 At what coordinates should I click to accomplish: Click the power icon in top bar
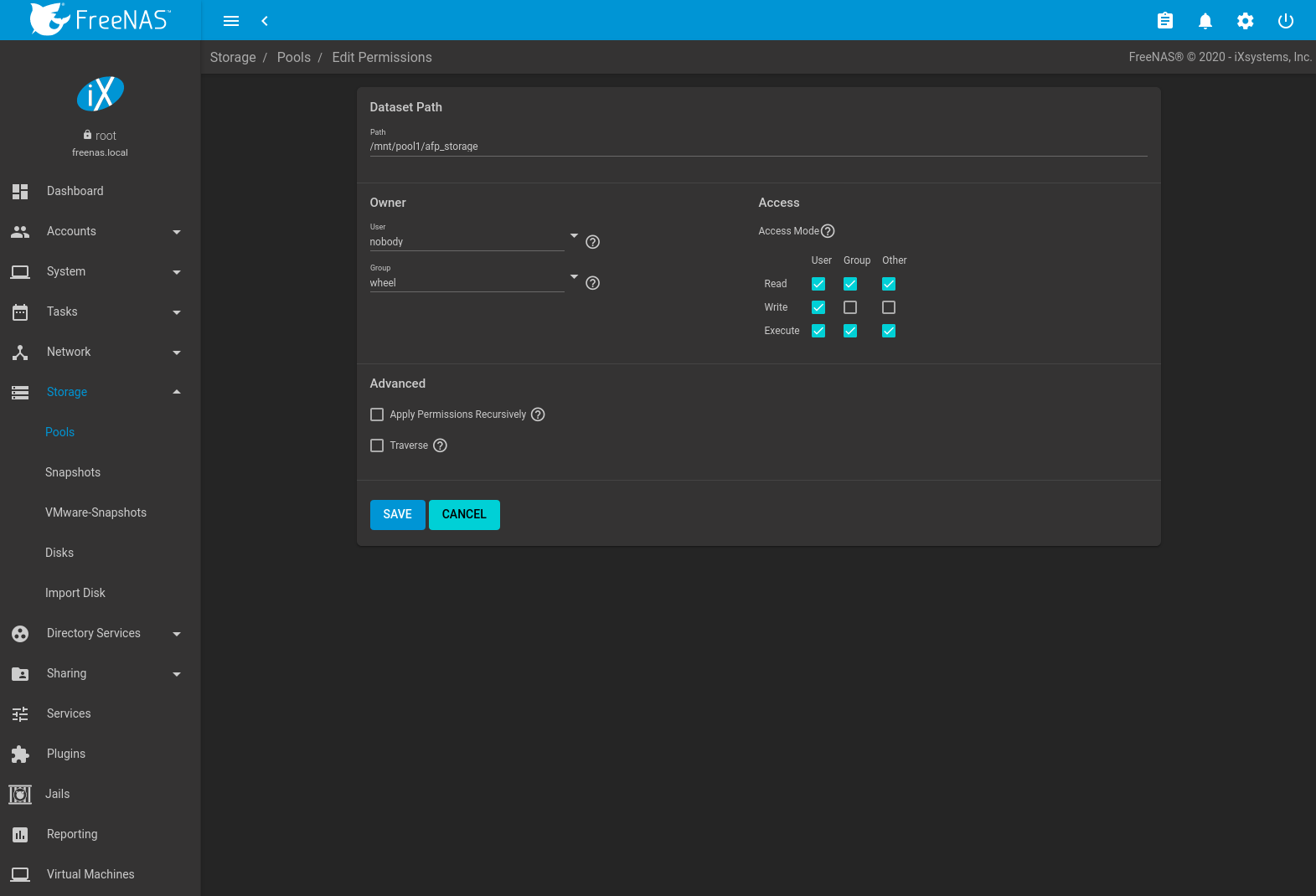point(1285,21)
